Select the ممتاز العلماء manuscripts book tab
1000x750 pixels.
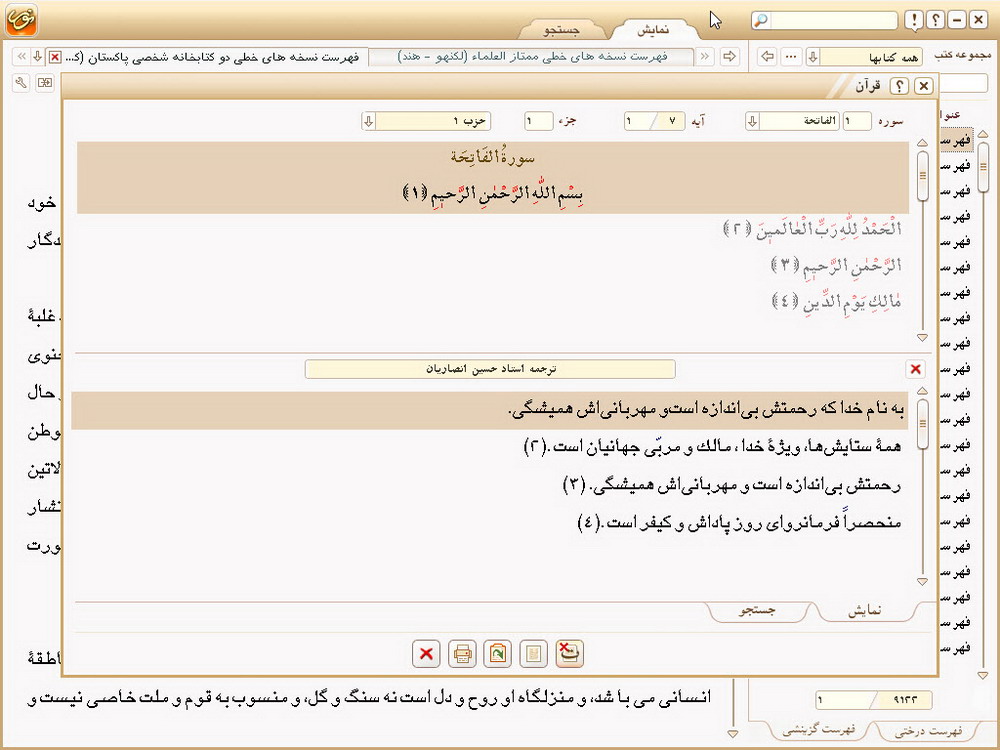[x=532, y=57]
